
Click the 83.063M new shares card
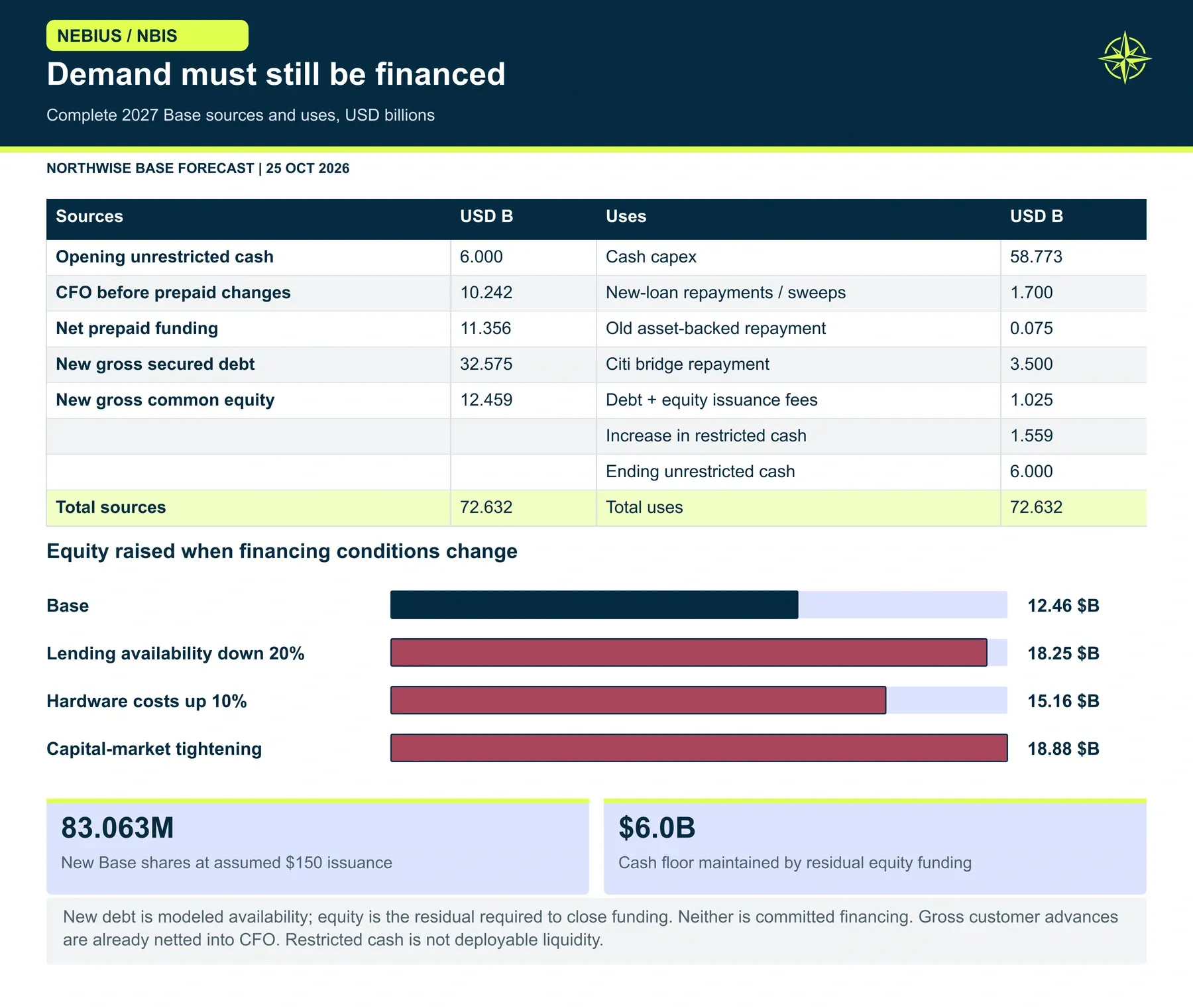(x=317, y=846)
